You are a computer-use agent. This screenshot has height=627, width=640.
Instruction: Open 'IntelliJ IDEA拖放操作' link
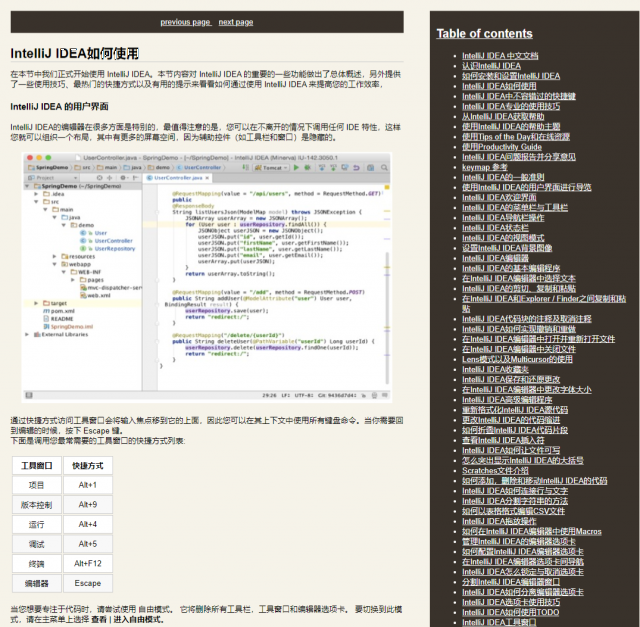pos(499,521)
